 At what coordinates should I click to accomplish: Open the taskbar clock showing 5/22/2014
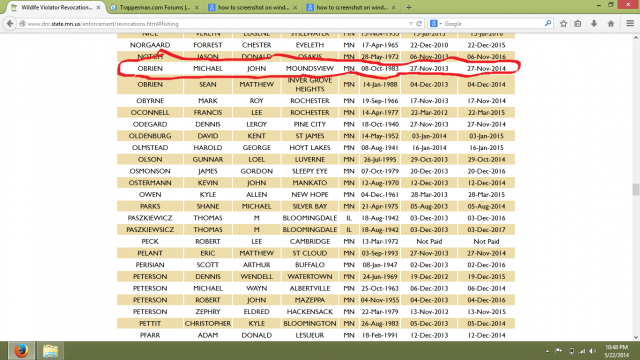[616, 351]
